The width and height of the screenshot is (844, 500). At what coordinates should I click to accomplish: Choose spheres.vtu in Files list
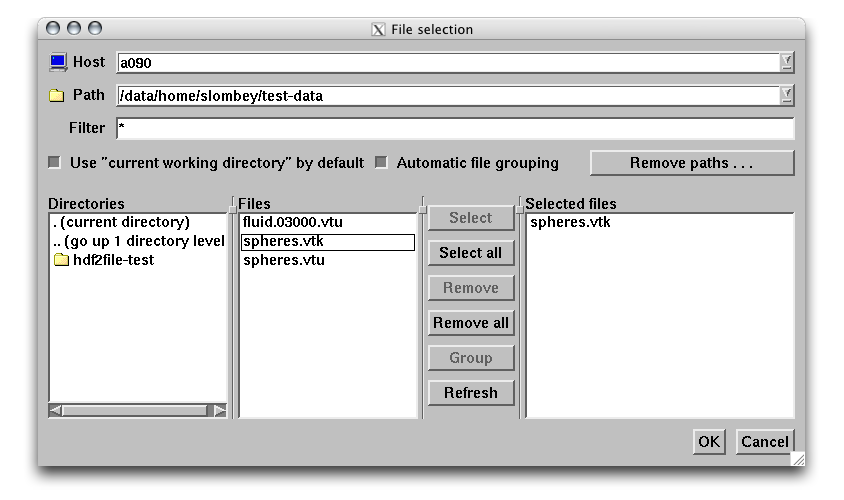pyautogui.click(x=283, y=260)
